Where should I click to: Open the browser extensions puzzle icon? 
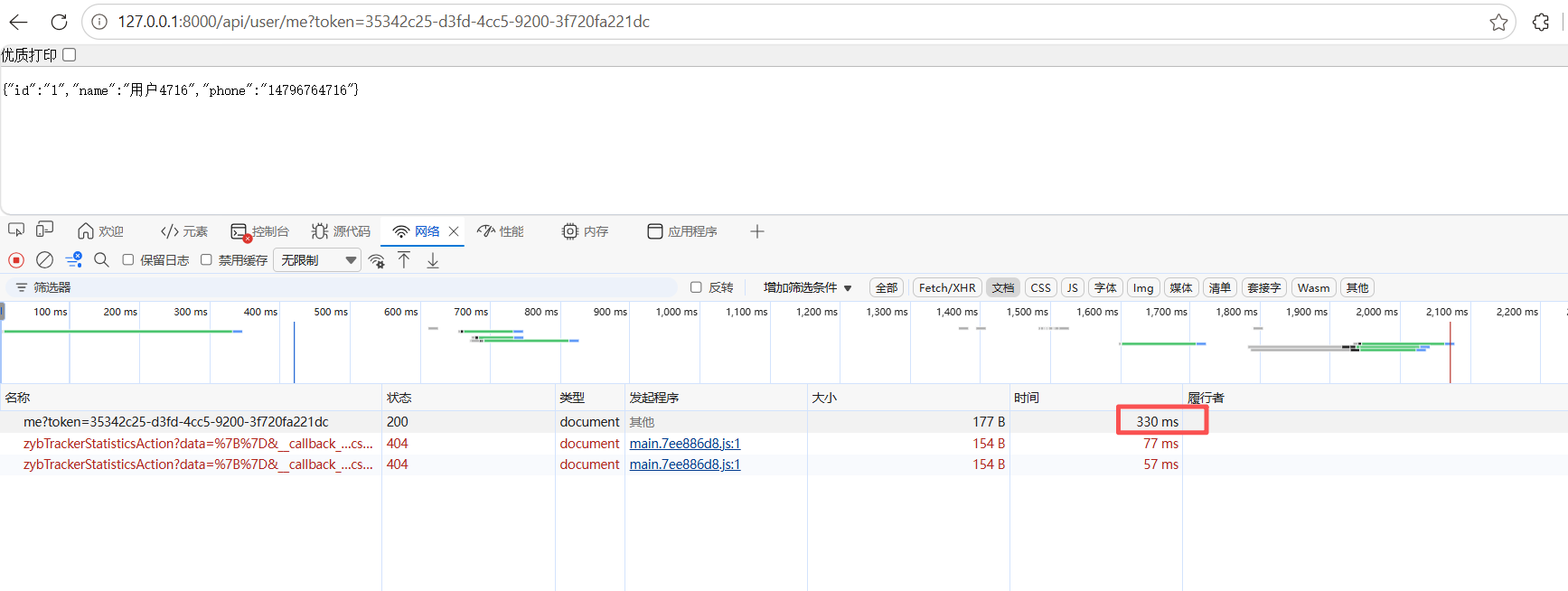click(1541, 22)
